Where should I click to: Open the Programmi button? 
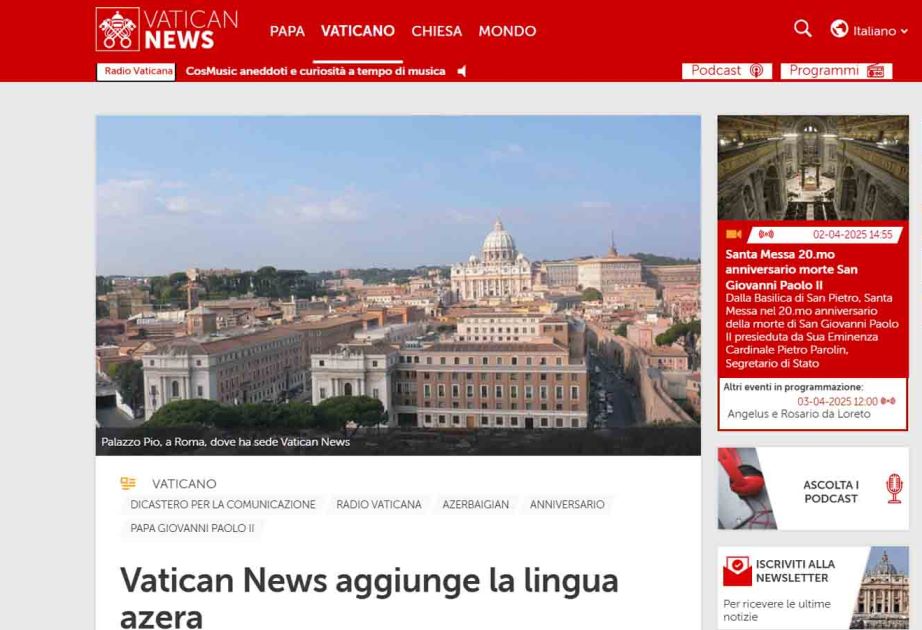[836, 71]
